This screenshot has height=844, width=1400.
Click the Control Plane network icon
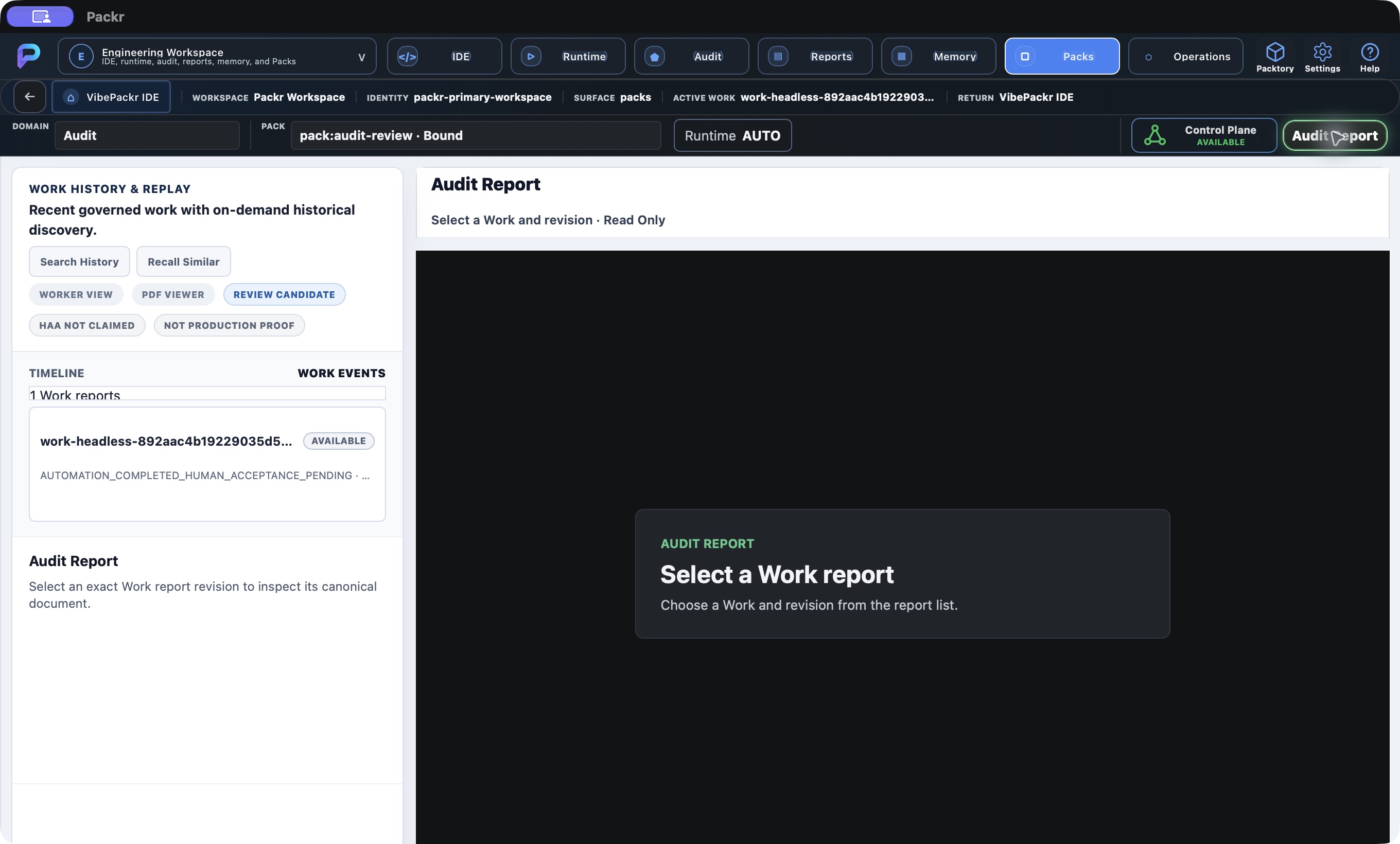click(x=1154, y=135)
